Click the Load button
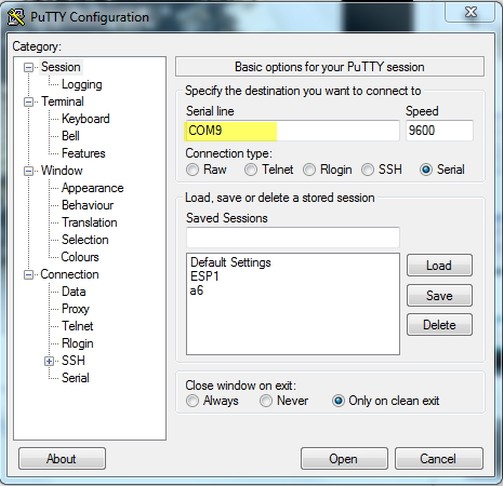The width and height of the screenshot is (503, 486). pyautogui.click(x=439, y=265)
